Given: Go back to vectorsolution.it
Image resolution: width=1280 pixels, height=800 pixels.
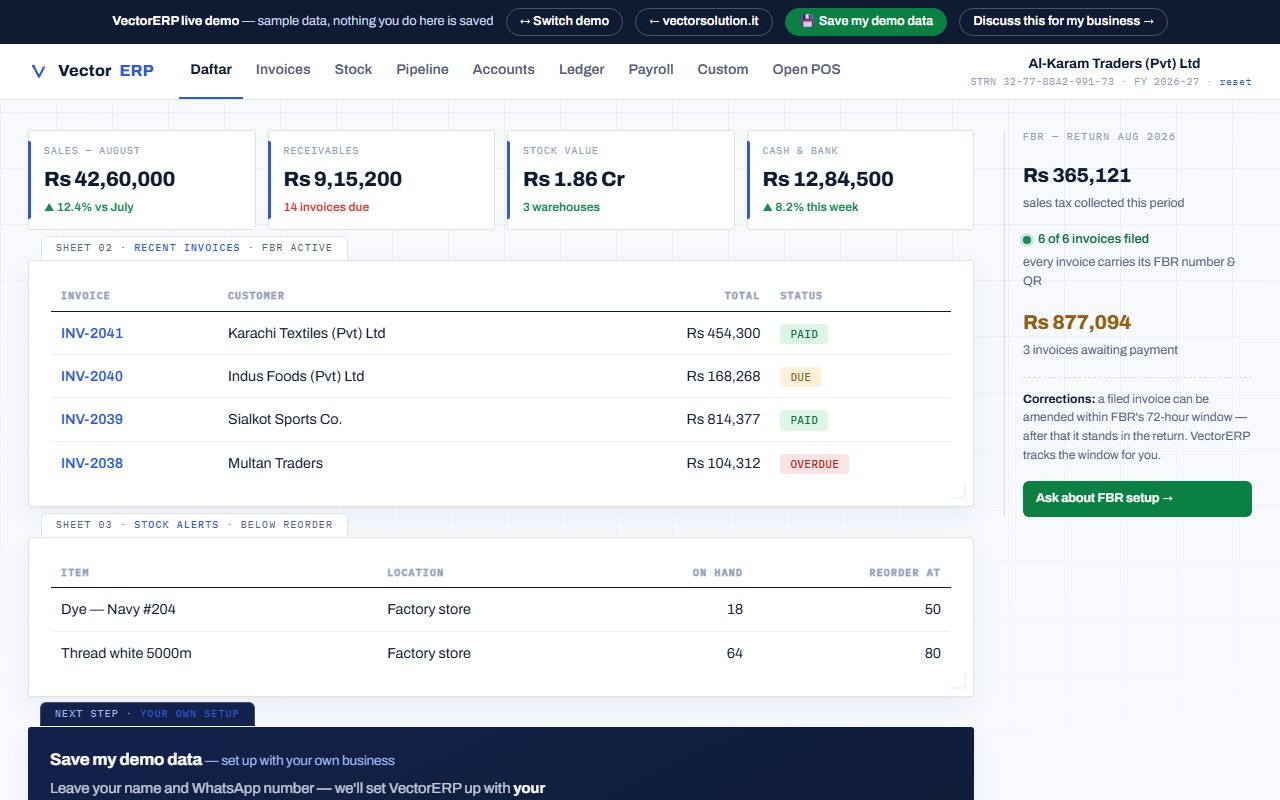Looking at the screenshot, I should pos(704,21).
